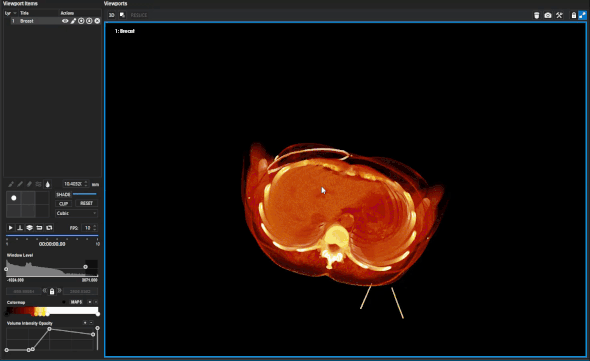590x361 pixels.
Task: Open the tools hammer-and-wrench icon
Action: tap(559, 15)
